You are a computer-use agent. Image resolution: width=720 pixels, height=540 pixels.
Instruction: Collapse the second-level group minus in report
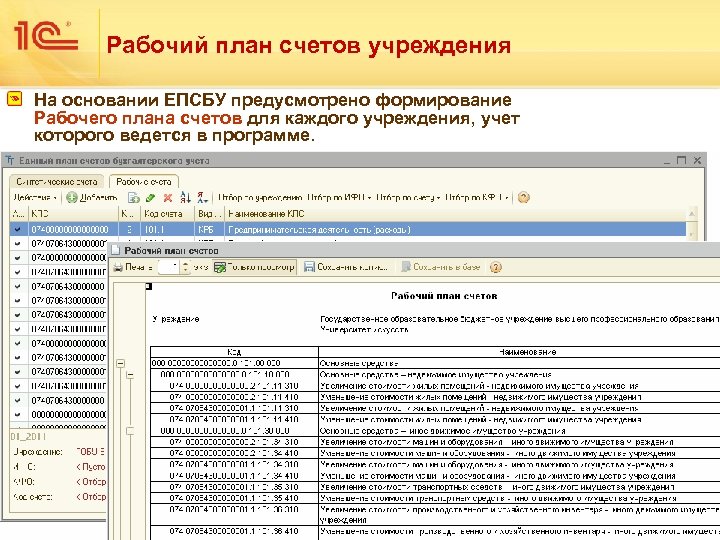click(130, 375)
